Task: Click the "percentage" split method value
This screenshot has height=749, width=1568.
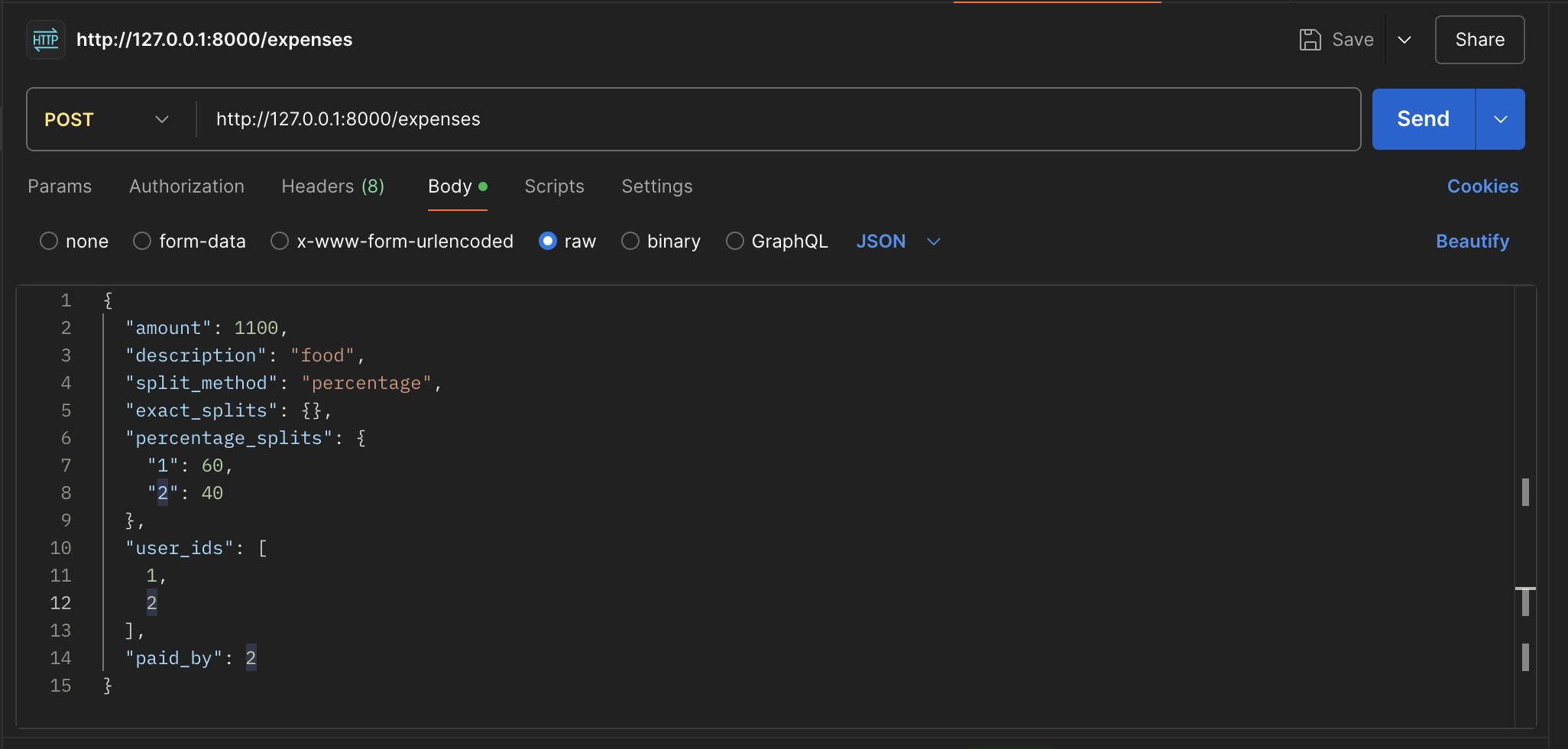Action: pos(366,383)
